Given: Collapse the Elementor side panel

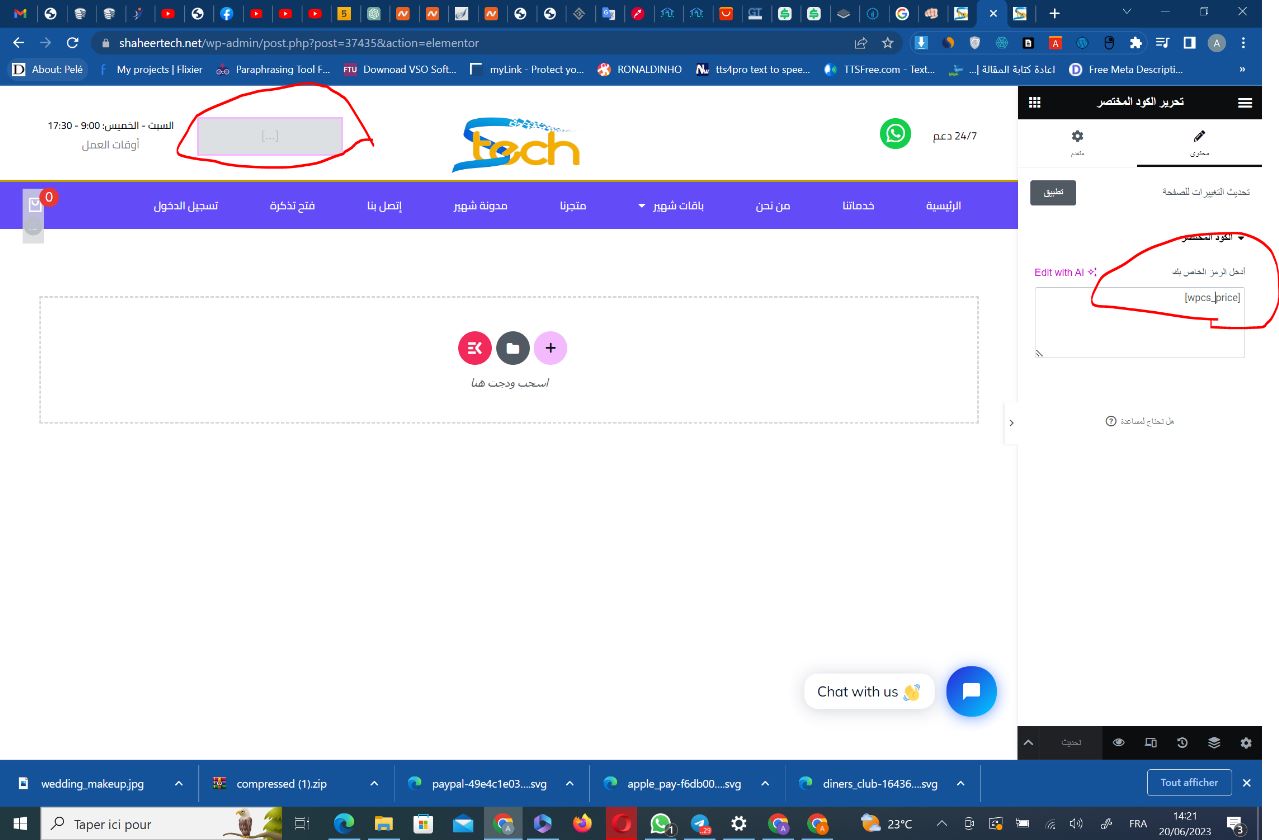Looking at the screenshot, I should (x=1011, y=423).
